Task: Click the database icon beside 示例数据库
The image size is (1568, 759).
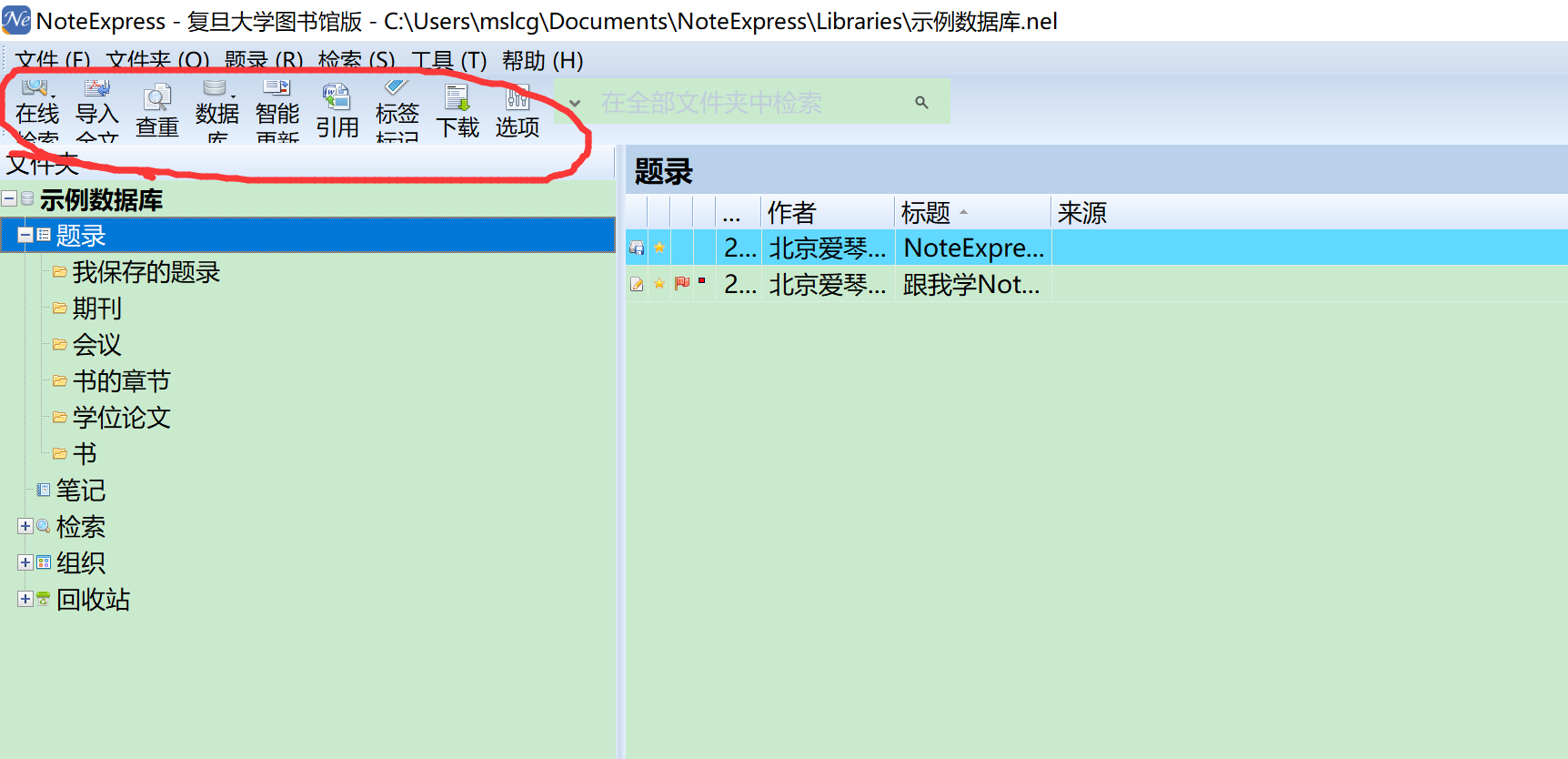Action: 27,198
